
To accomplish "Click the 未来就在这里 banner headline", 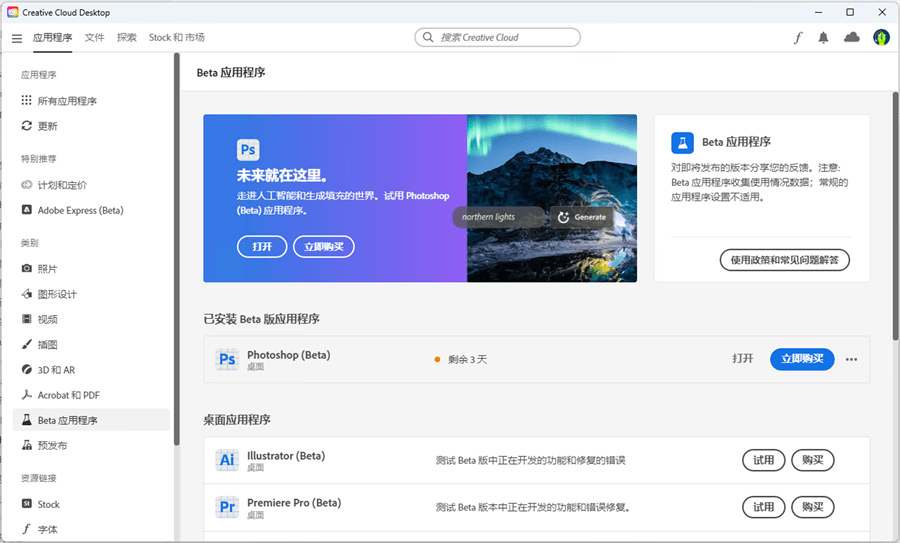I will coord(282,175).
